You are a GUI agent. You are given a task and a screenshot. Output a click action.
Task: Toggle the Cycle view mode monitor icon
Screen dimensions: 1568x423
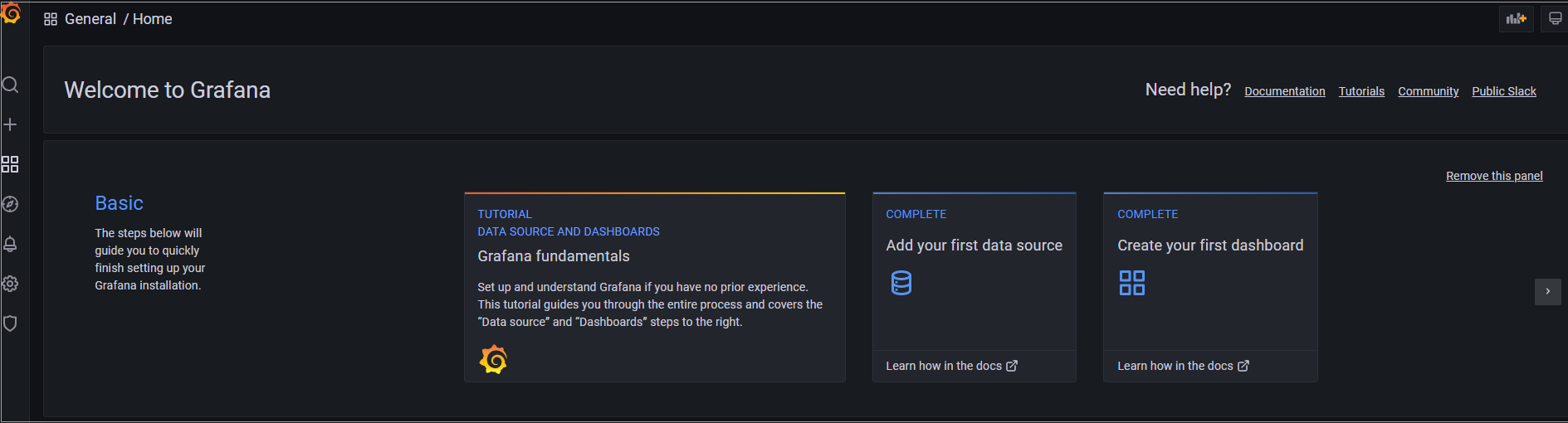pyautogui.click(x=1555, y=18)
